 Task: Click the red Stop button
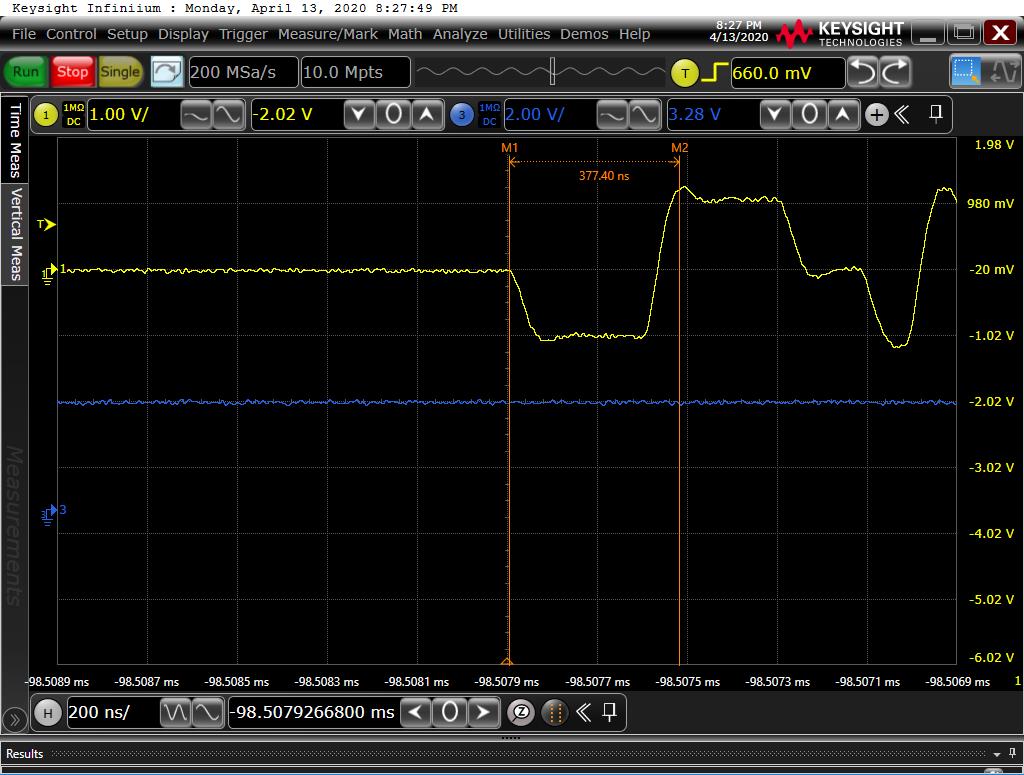(x=72, y=72)
